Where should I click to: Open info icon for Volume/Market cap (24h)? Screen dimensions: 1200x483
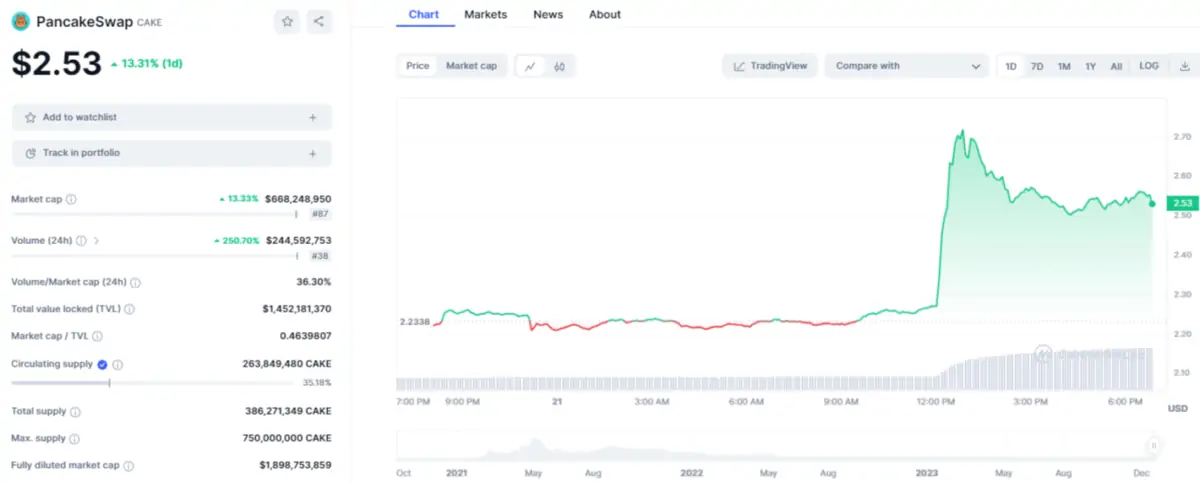135,283
